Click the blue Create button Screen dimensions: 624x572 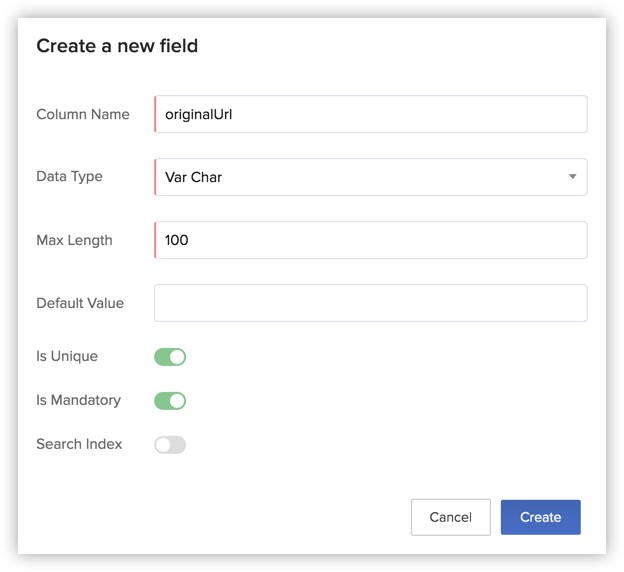pyautogui.click(x=540, y=517)
